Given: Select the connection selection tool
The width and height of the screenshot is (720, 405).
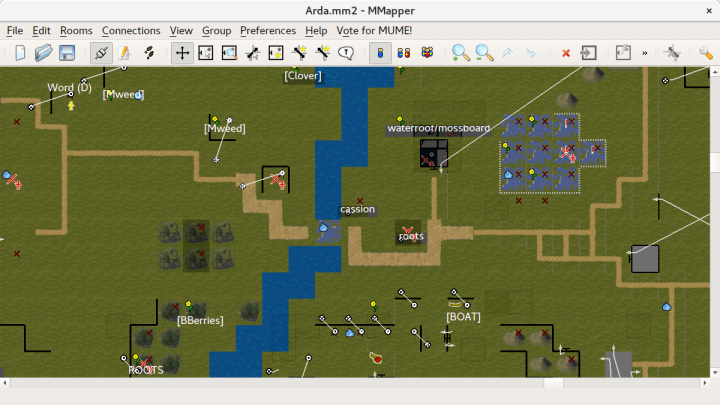Looking at the screenshot, I should click(x=253, y=53).
